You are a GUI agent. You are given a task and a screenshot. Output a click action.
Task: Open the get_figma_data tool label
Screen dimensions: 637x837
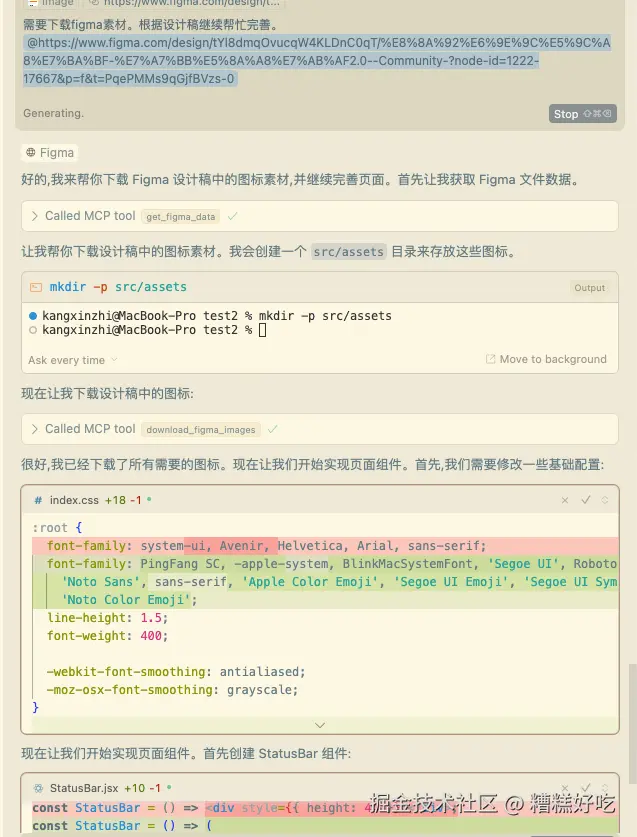[x=180, y=217]
